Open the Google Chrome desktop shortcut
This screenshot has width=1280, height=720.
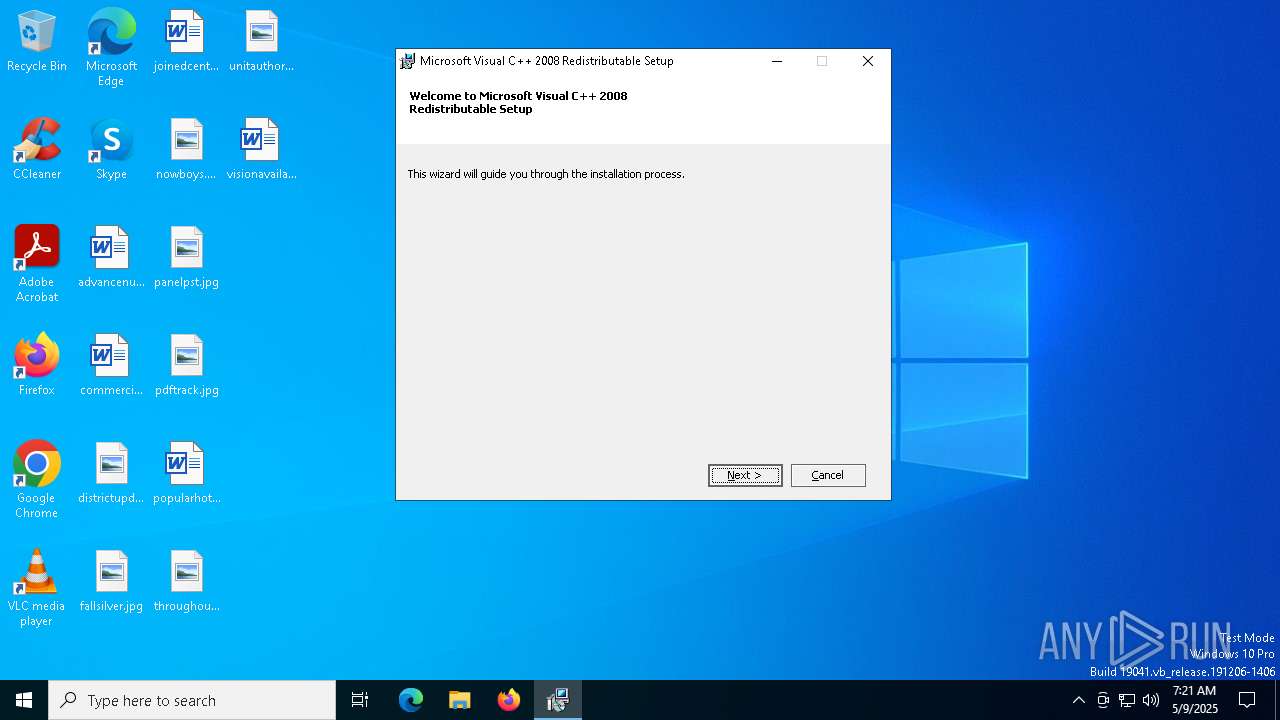click(x=37, y=480)
